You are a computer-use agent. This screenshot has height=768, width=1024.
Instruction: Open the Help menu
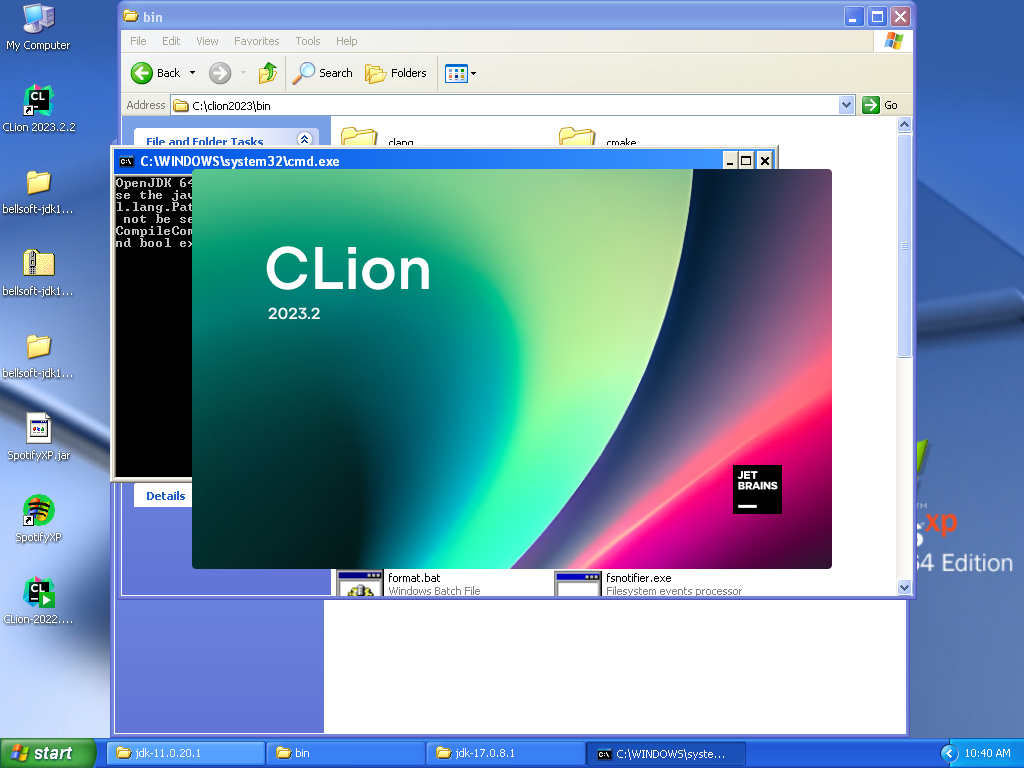point(346,41)
